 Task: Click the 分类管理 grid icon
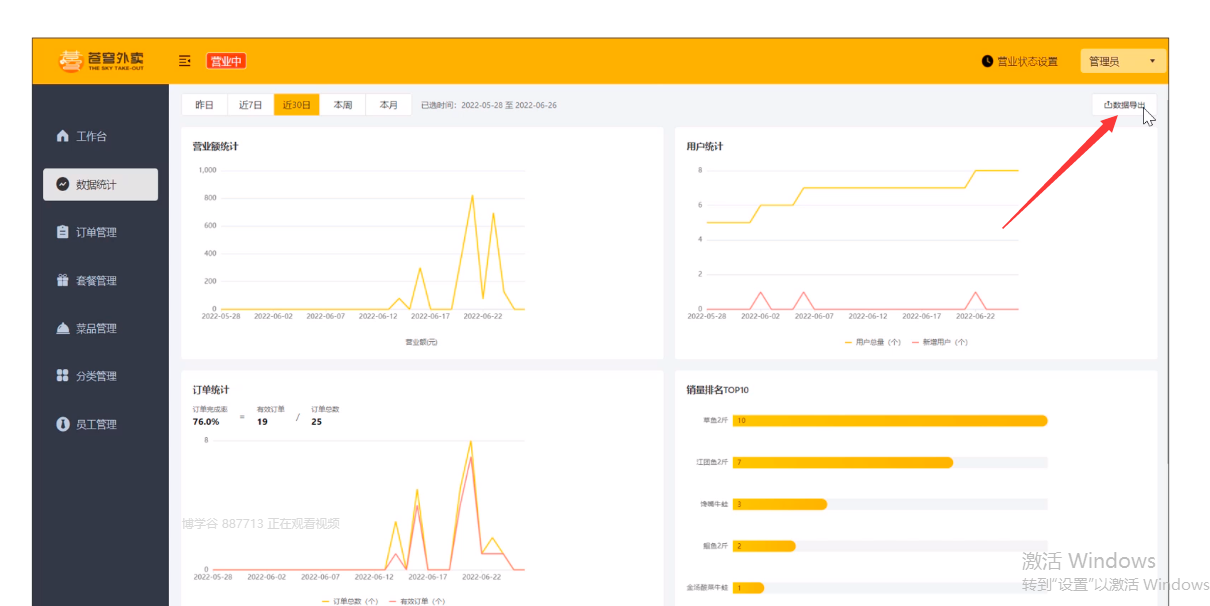[63, 376]
